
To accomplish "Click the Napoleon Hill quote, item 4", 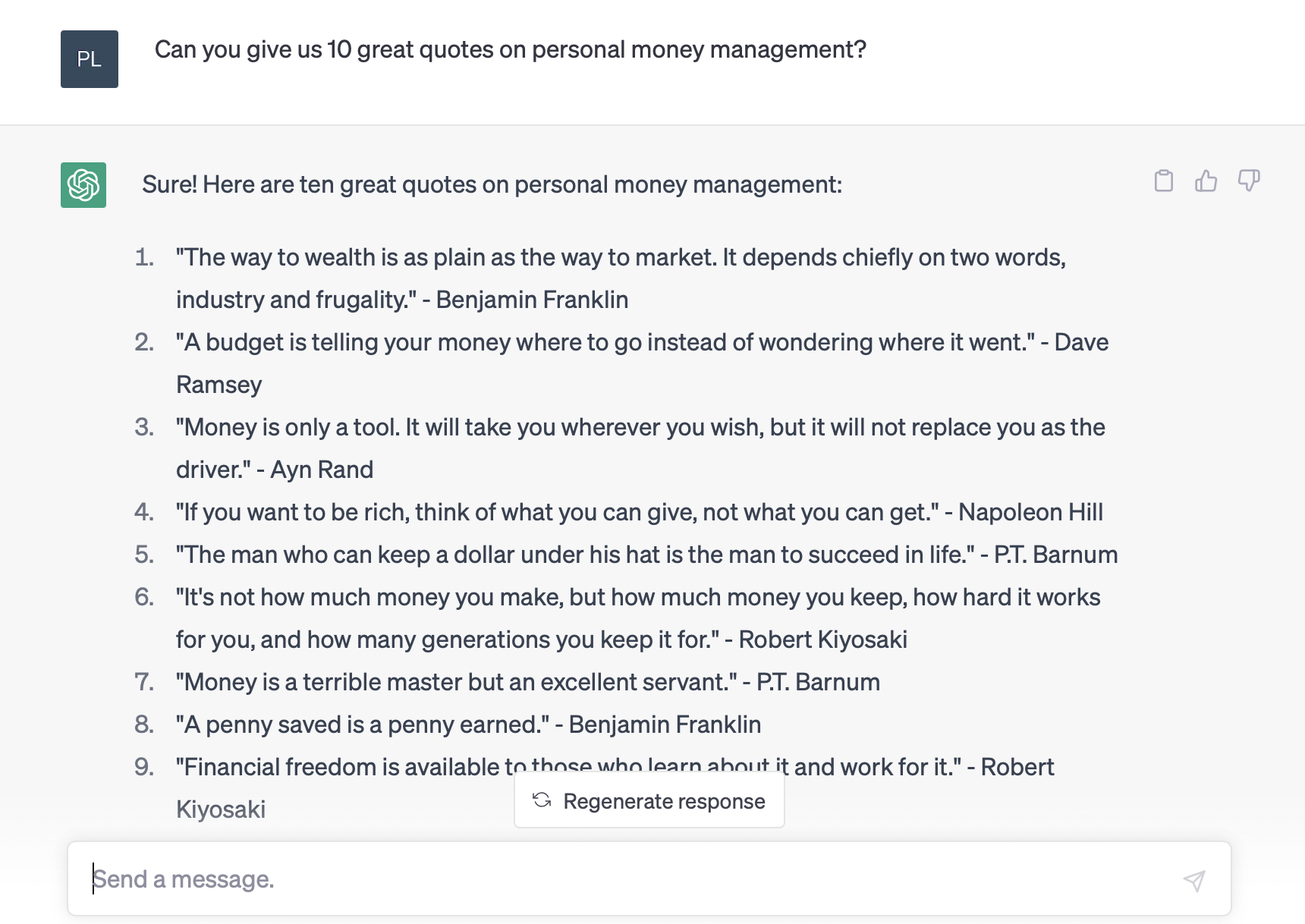I will 639,512.
